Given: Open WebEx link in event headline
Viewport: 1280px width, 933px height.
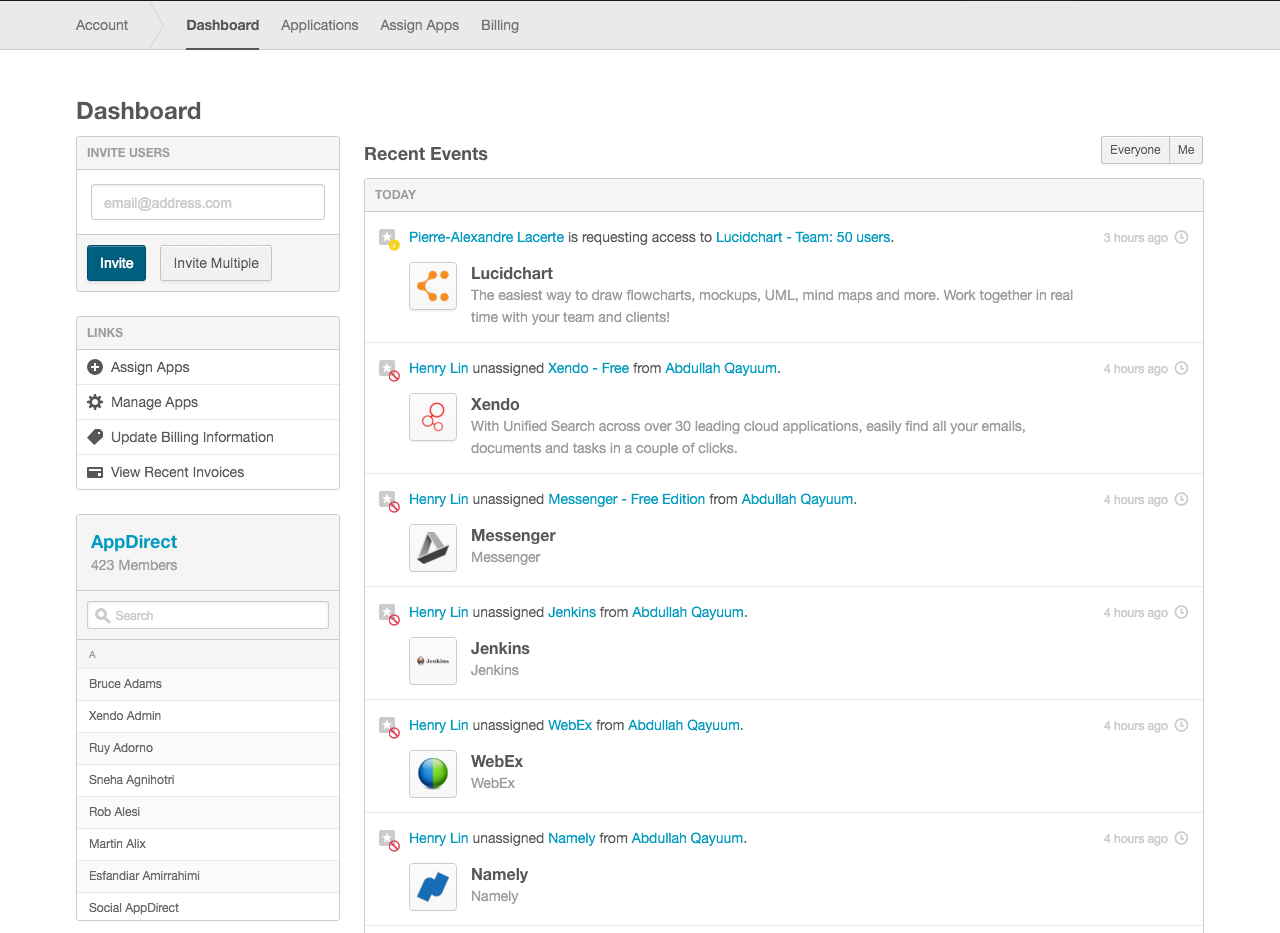Looking at the screenshot, I should tap(570, 725).
